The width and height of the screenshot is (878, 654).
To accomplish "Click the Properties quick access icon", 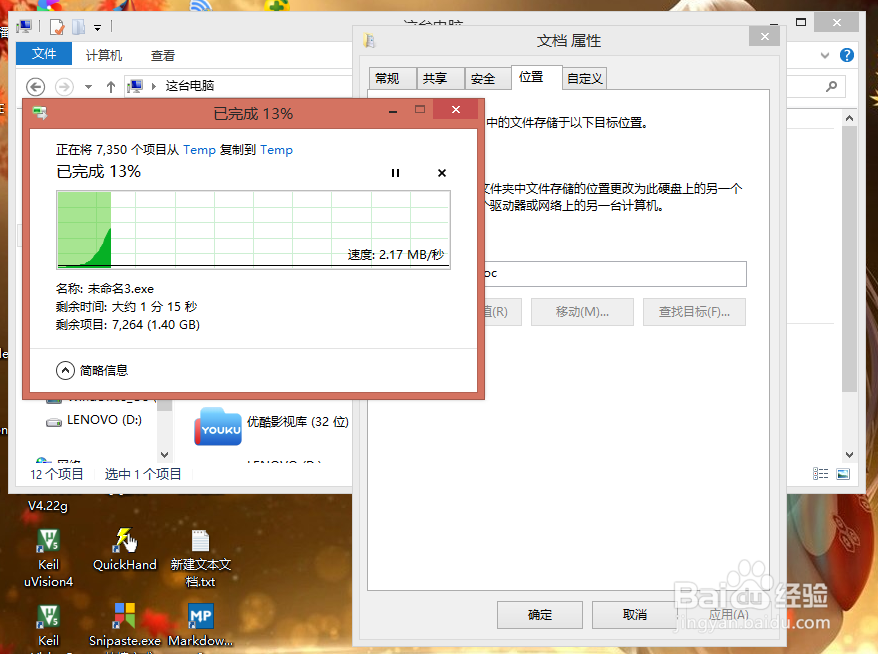I will tap(57, 26).
